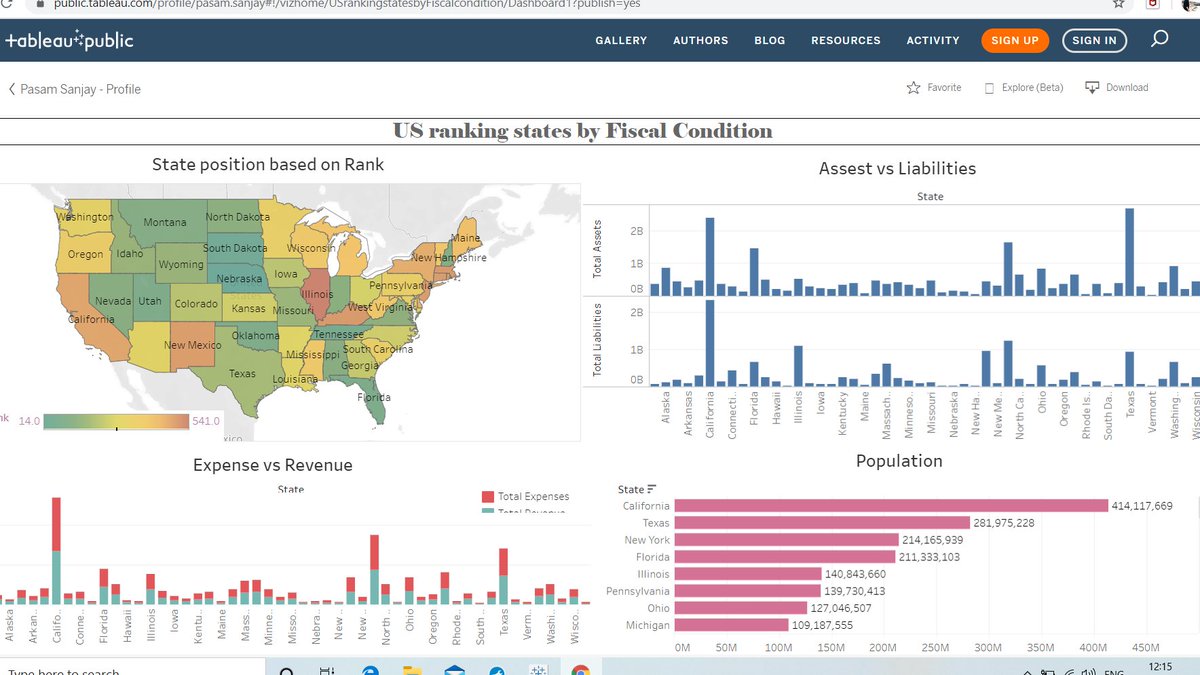Viewport: 1200px width, 675px height.
Task: Click the Florida population bar
Action: pyautogui.click(x=785, y=557)
